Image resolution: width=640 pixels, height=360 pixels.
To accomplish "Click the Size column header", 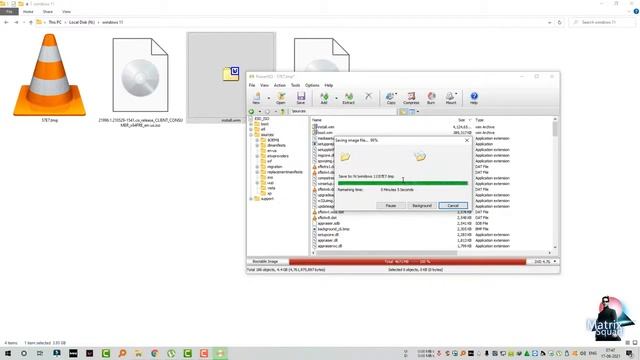I will click(462, 120).
